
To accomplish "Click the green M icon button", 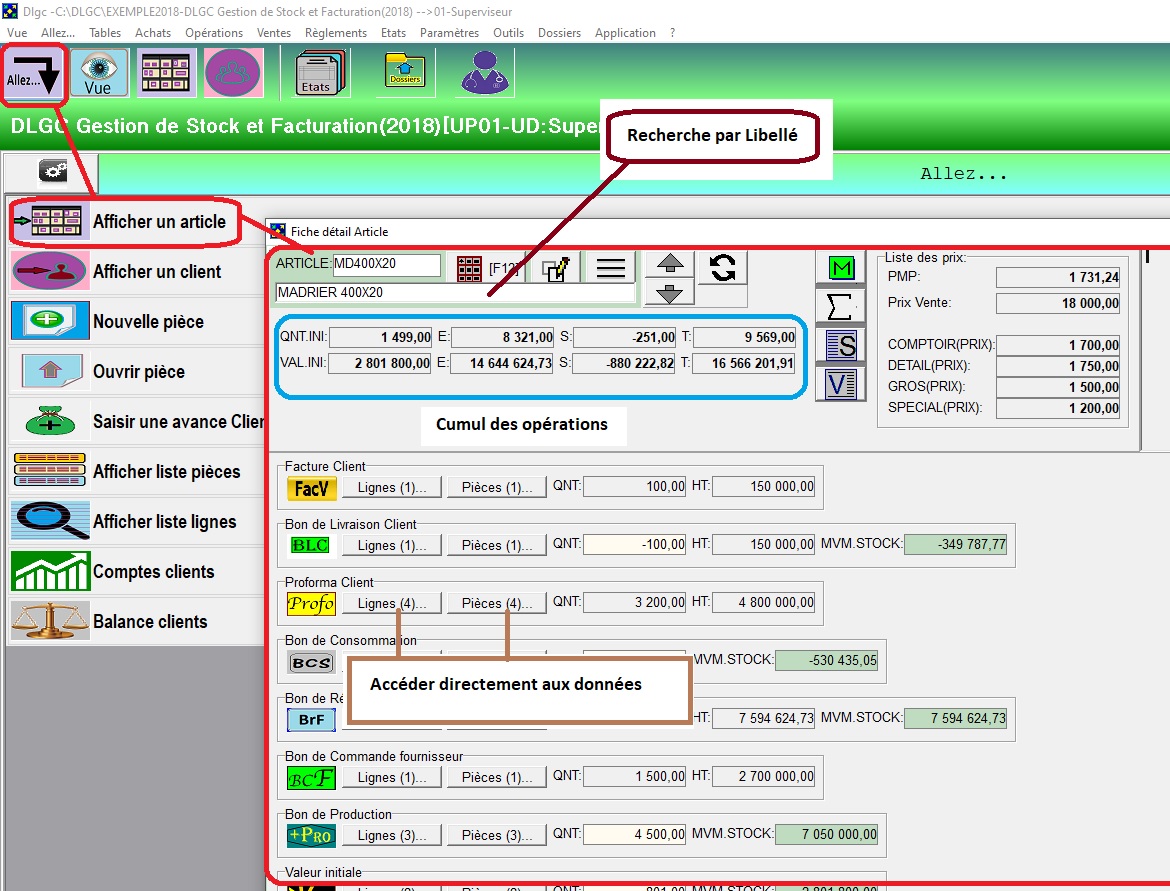I will coord(841,268).
